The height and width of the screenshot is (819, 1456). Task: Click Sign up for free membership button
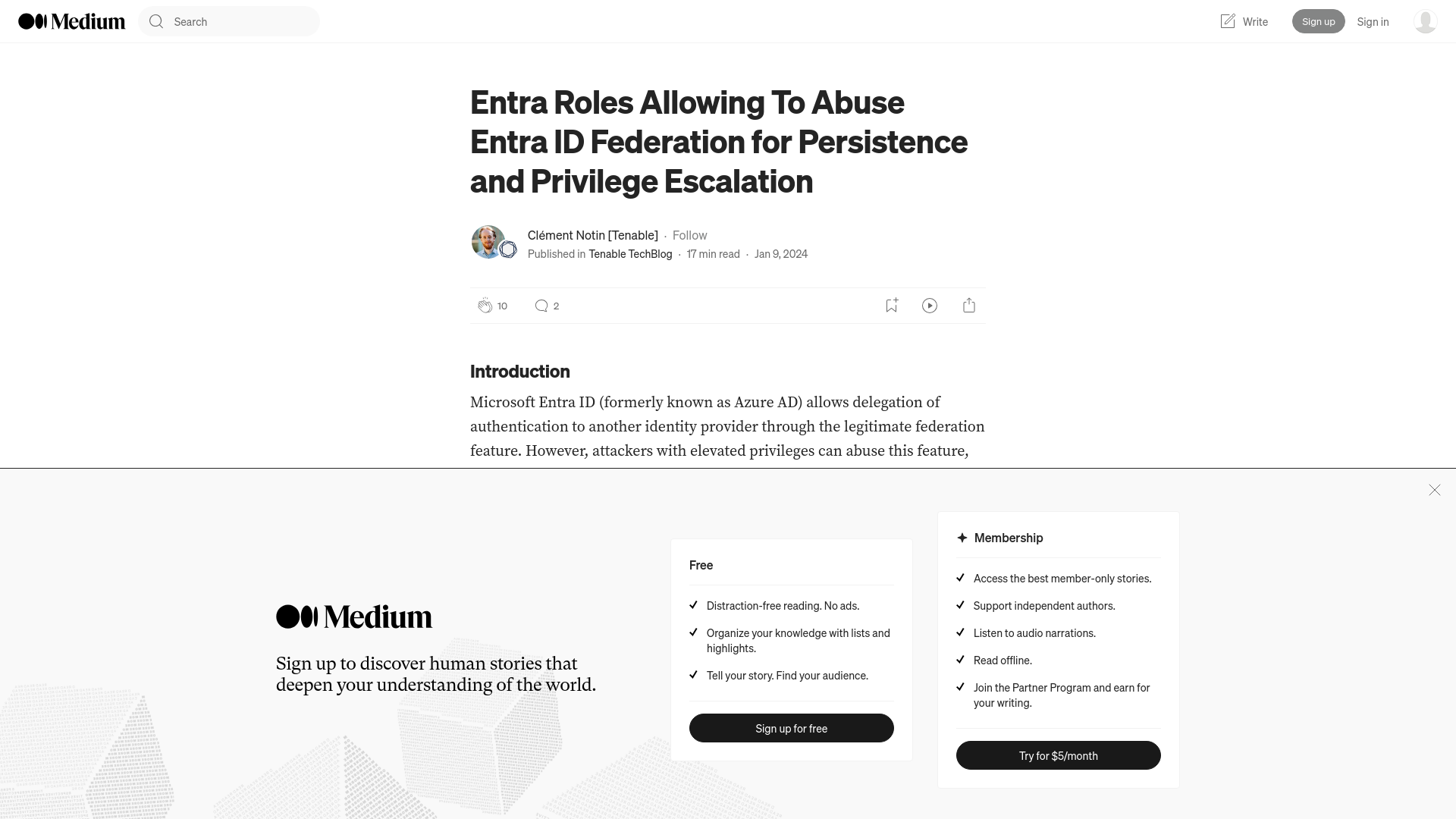(x=791, y=728)
